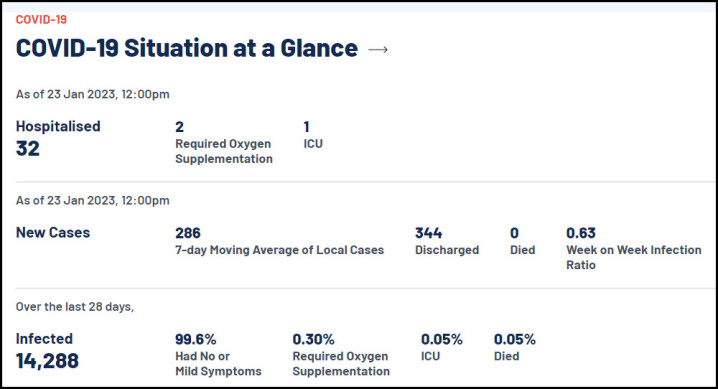Click the arrow icon beside the headline

pos(378,49)
